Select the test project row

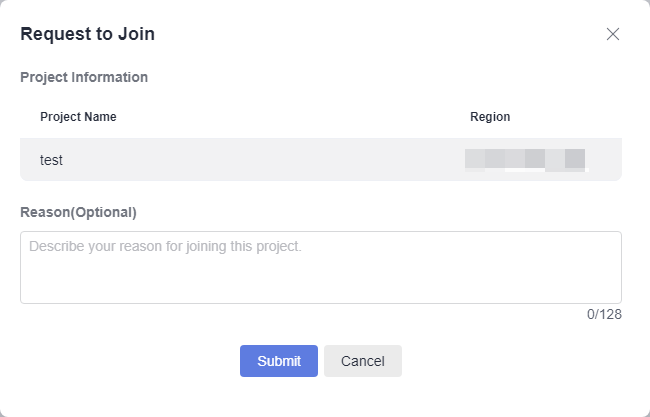point(321,160)
